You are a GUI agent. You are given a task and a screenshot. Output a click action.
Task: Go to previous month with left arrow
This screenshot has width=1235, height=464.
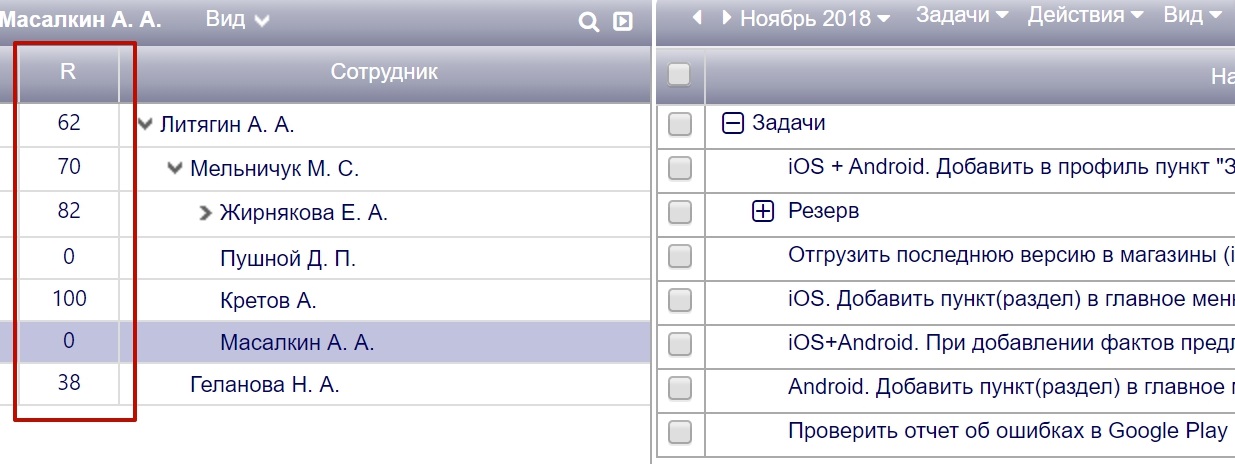[697, 17]
